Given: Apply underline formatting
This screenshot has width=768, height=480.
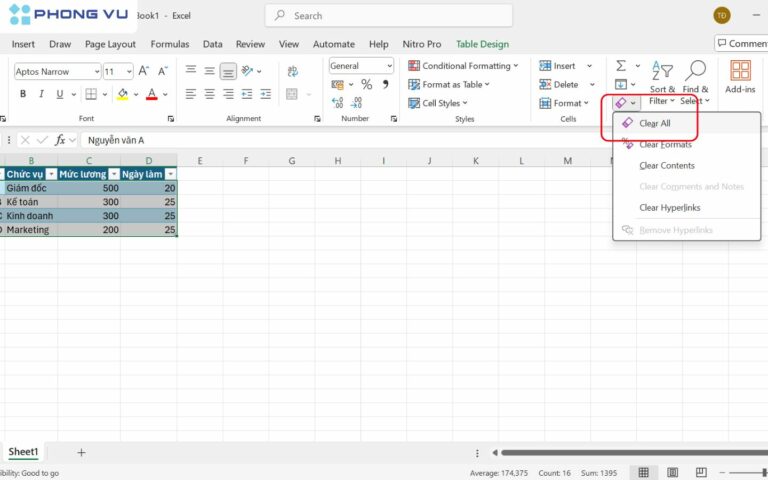Looking at the screenshot, I should point(59,94).
